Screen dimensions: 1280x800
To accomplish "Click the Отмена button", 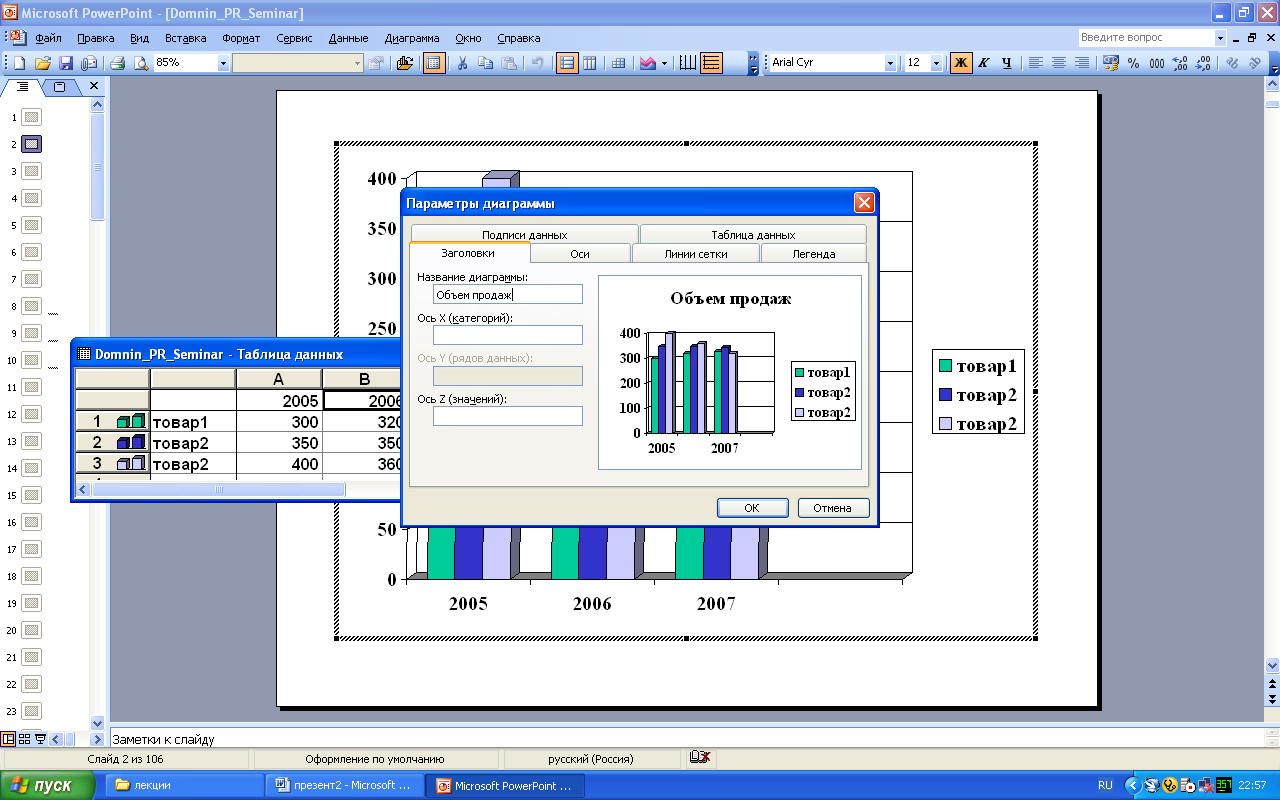I will (832, 508).
